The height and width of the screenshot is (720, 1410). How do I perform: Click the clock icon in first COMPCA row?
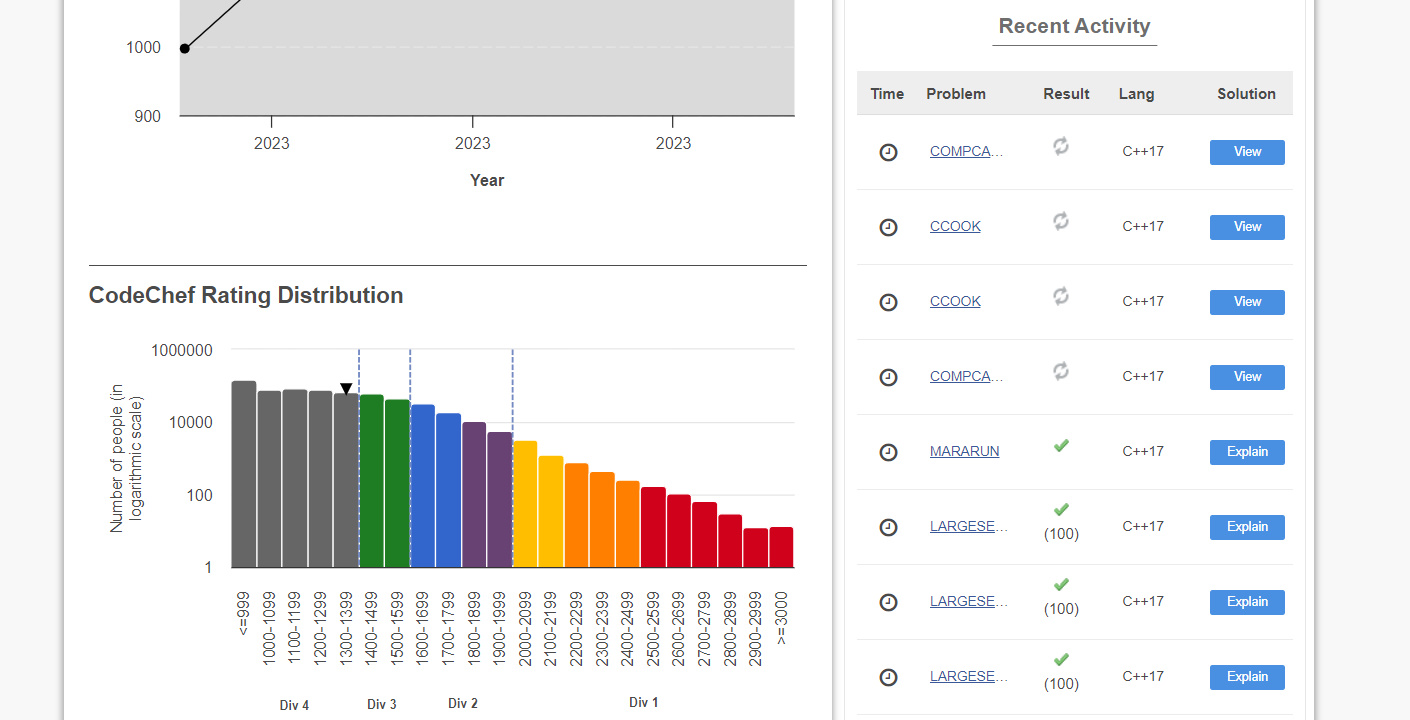(888, 152)
